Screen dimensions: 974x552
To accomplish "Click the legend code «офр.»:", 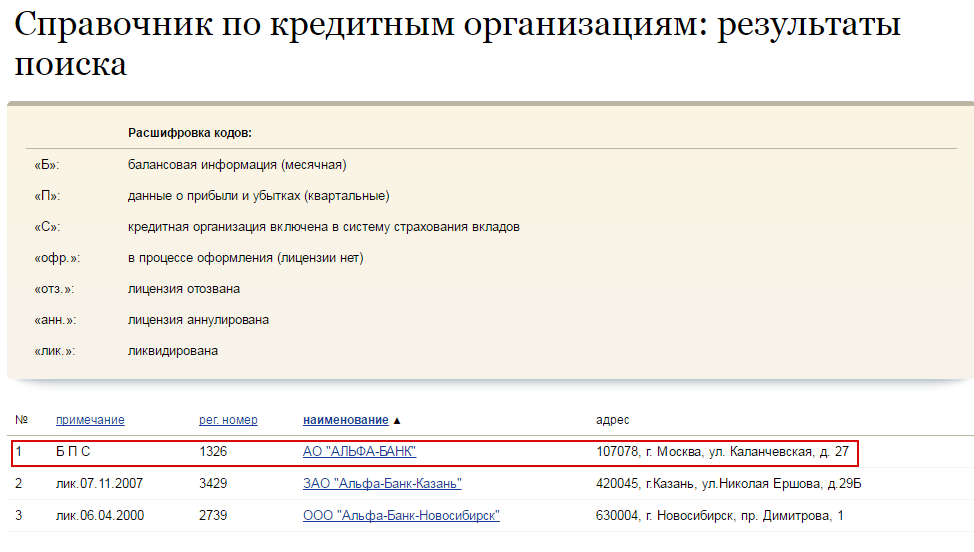I will point(57,258).
